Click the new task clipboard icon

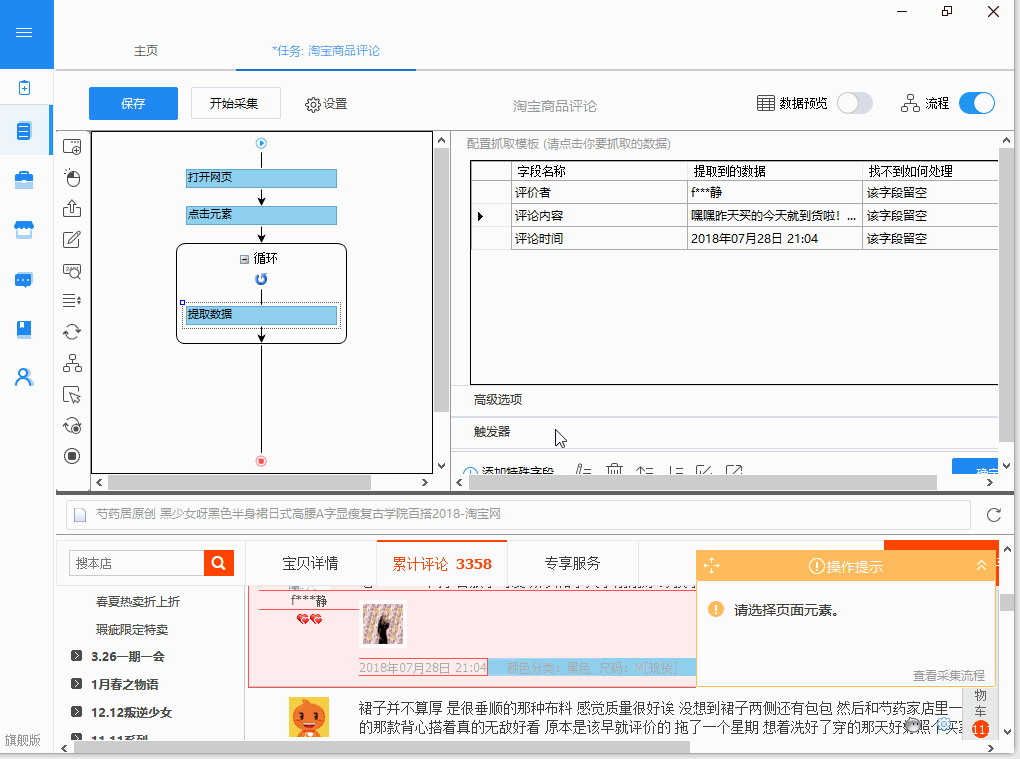pos(24,87)
